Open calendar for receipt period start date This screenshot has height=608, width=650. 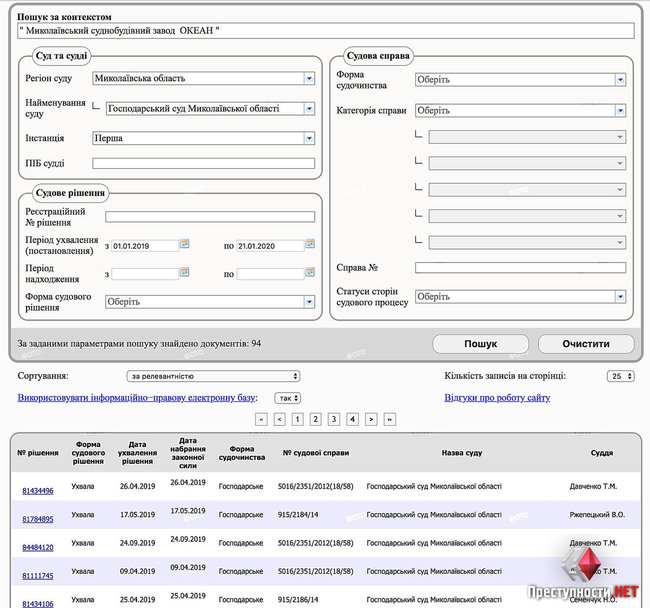pos(184,272)
